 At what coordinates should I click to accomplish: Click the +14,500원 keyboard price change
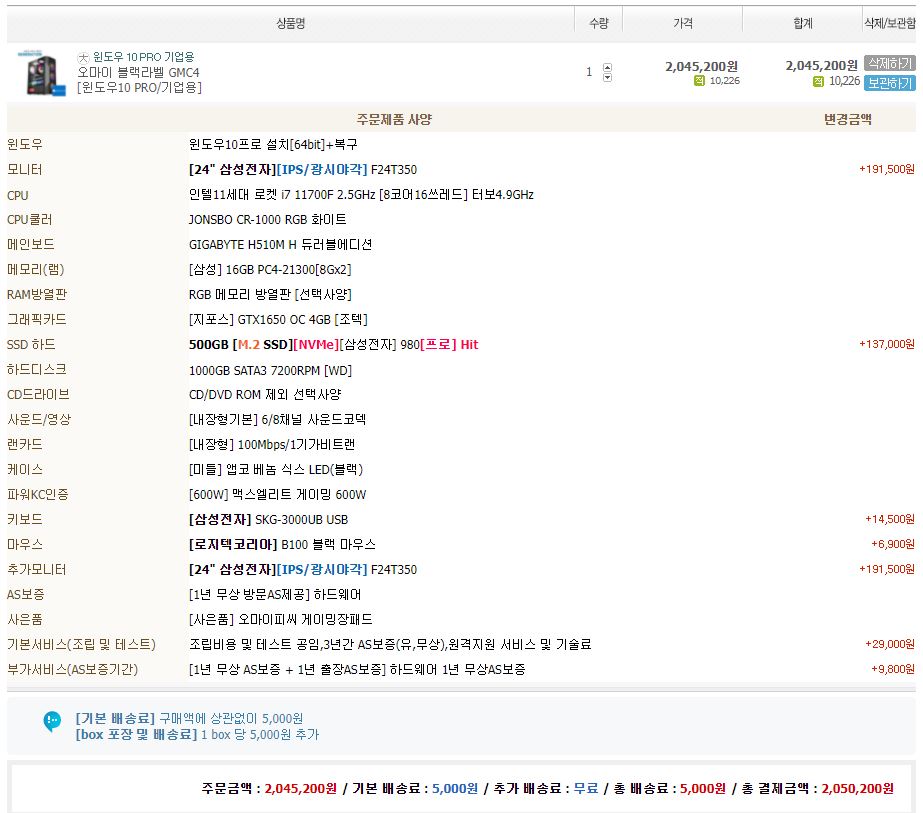pyautogui.click(x=890, y=519)
